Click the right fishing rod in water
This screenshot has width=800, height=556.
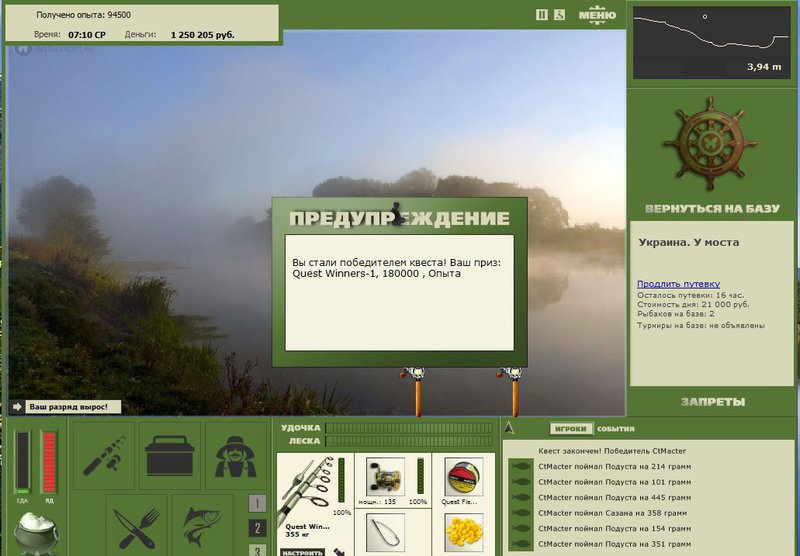tap(512, 391)
